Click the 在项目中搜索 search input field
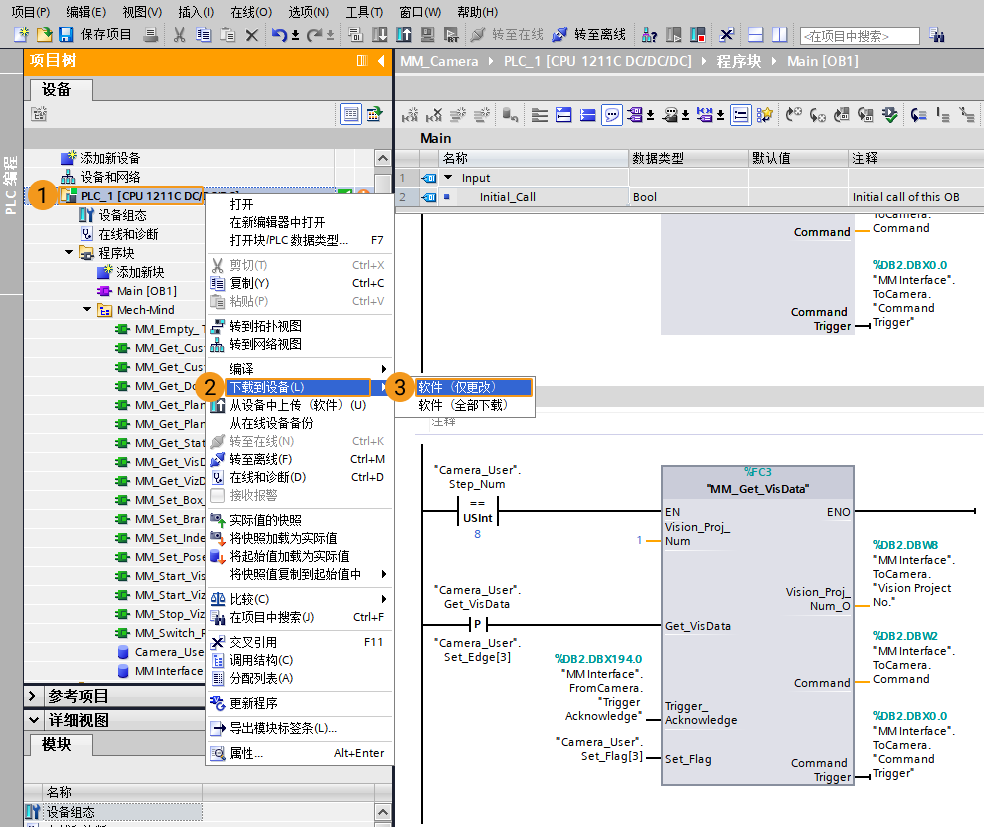The image size is (984, 827). click(x=858, y=36)
